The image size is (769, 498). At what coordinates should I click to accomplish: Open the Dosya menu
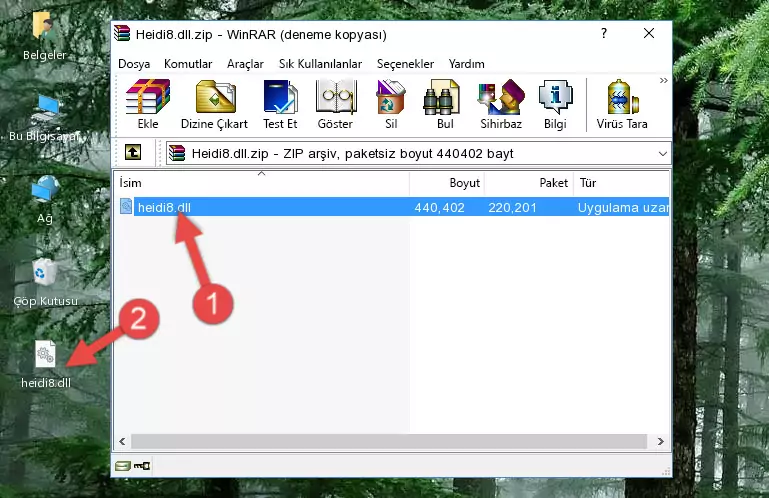click(x=134, y=64)
